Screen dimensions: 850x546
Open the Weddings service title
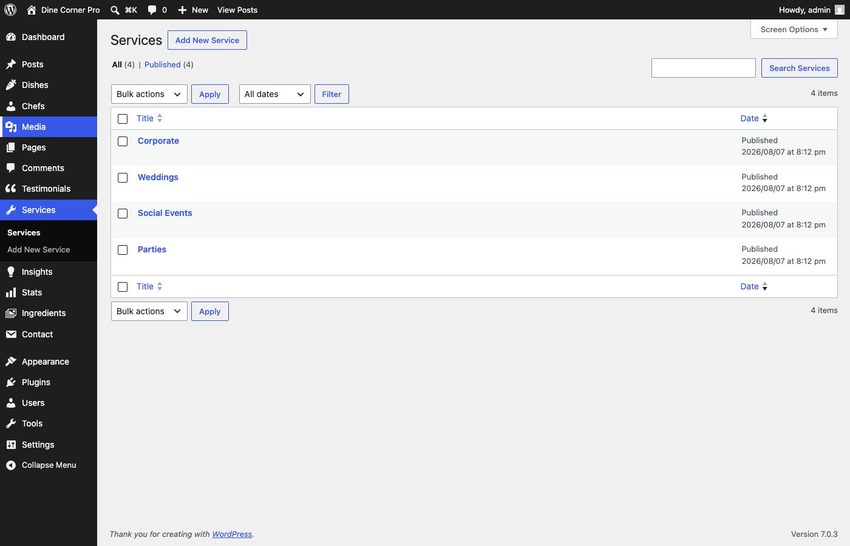[x=158, y=177]
